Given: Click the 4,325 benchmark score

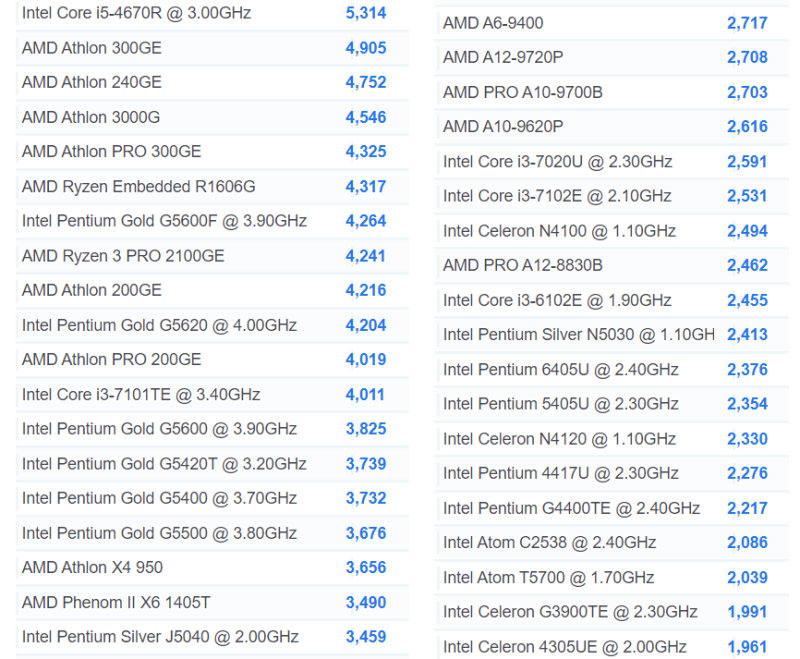Looking at the screenshot, I should pos(366,151).
